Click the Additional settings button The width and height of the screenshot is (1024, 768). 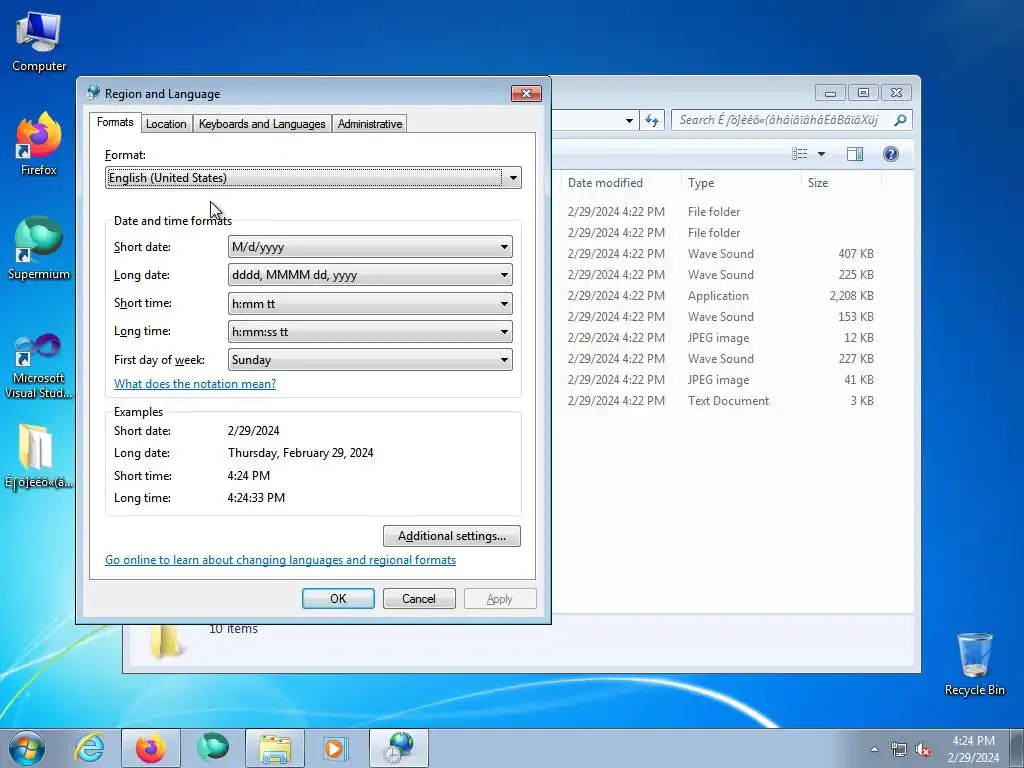452,536
